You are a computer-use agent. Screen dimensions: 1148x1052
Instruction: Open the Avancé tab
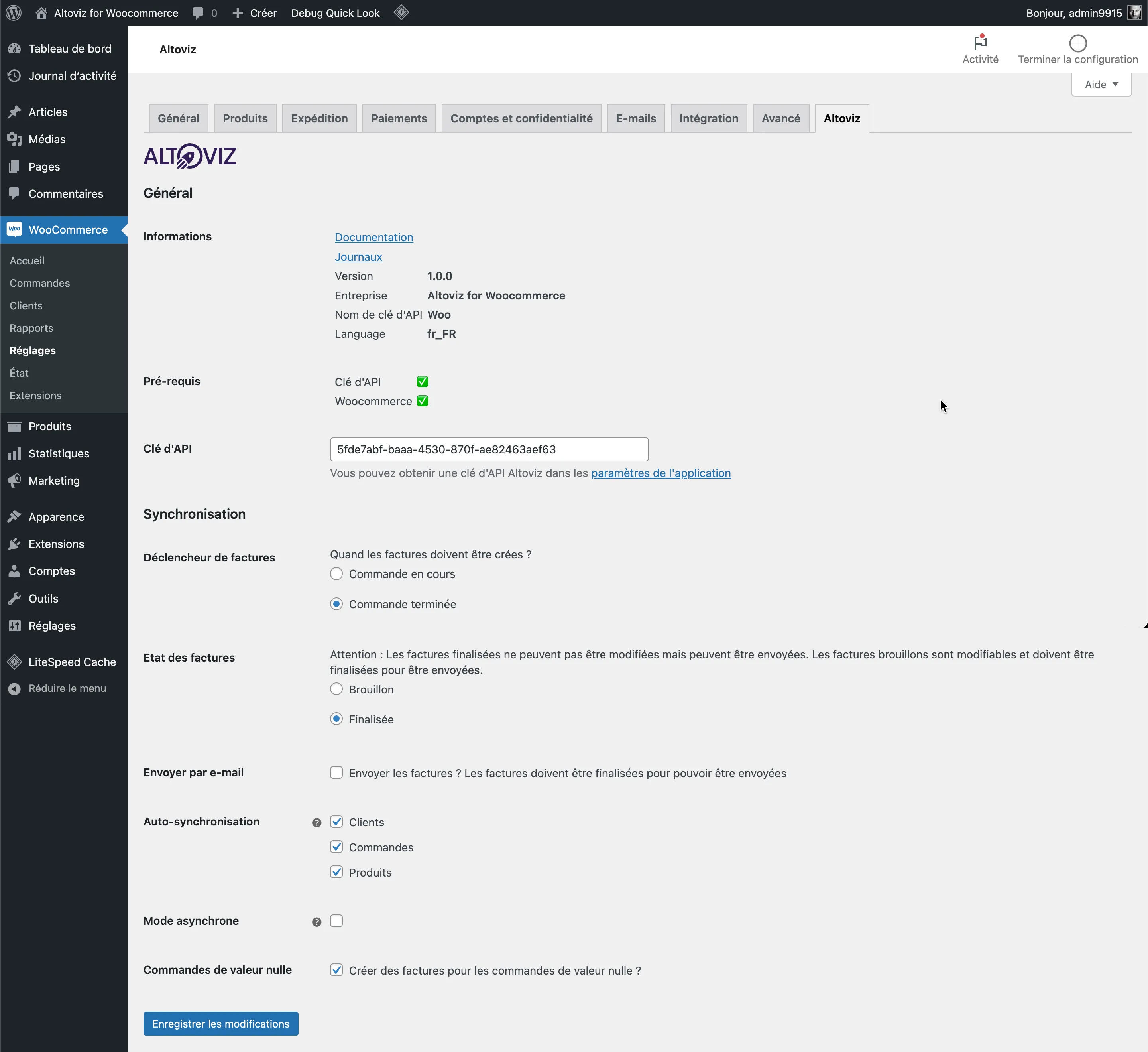(x=781, y=118)
